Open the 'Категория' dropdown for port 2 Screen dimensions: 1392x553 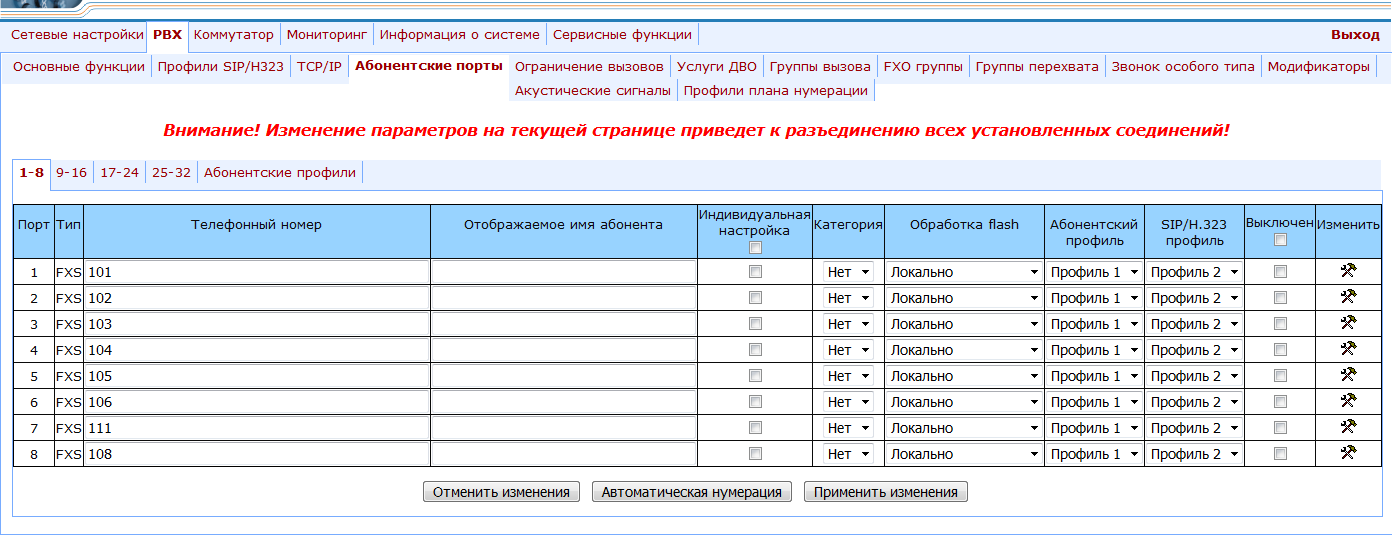[x=848, y=298]
